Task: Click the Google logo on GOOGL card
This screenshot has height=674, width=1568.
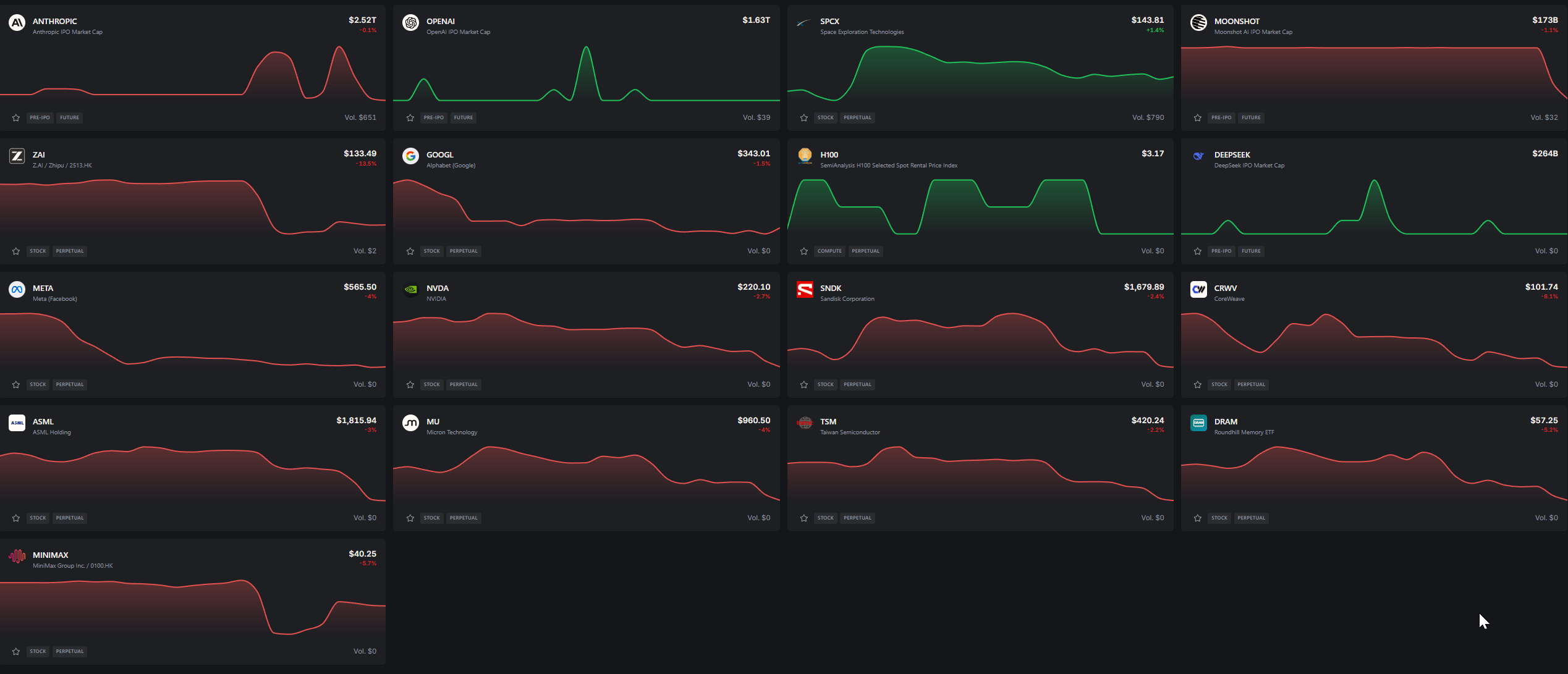Action: pos(410,156)
